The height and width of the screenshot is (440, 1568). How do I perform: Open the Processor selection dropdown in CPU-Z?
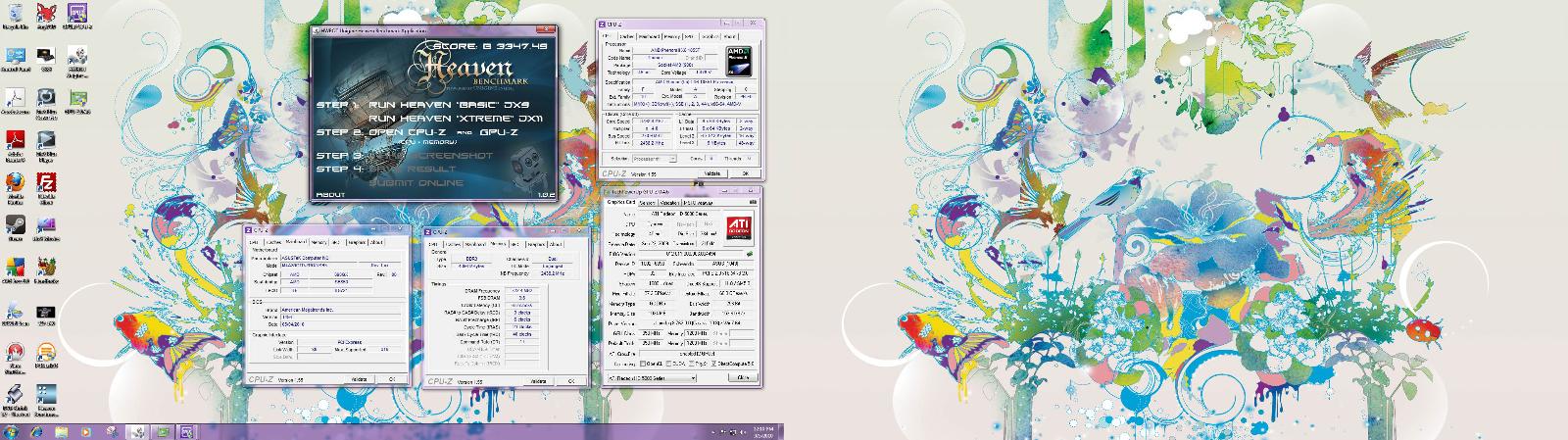pos(654,158)
